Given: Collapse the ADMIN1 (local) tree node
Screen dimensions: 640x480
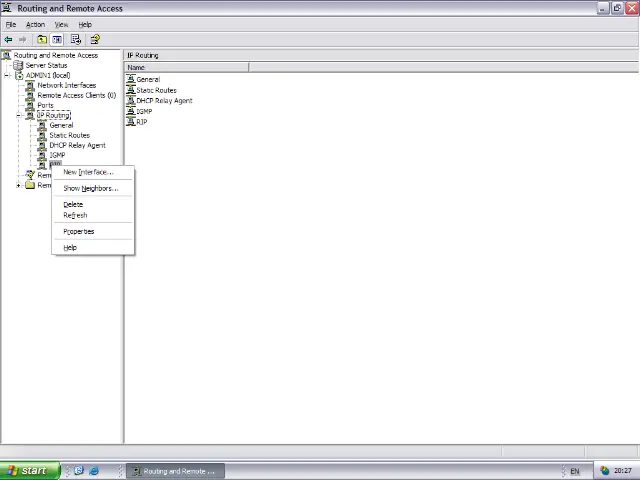Looking at the screenshot, I should tap(7, 76).
